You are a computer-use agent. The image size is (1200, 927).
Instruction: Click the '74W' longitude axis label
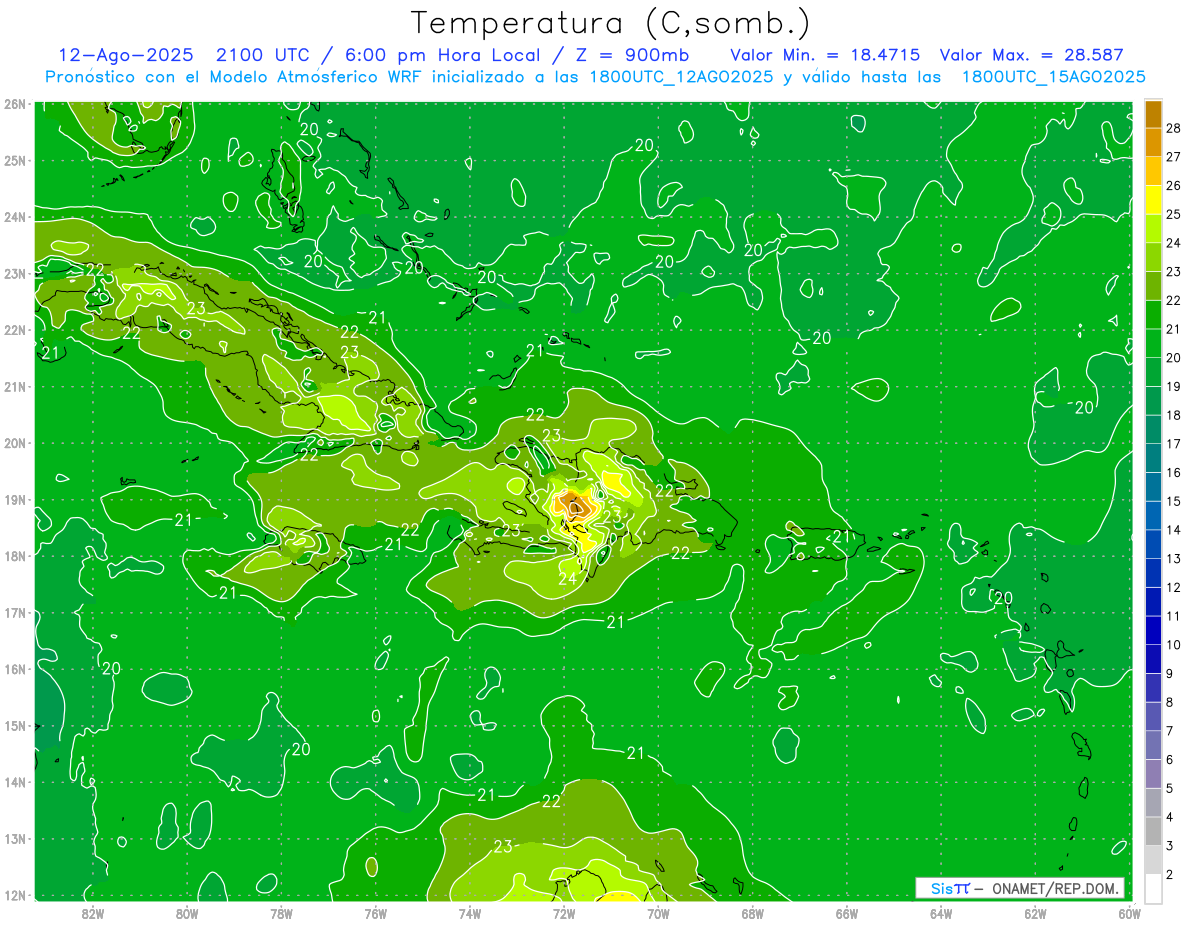[470, 913]
